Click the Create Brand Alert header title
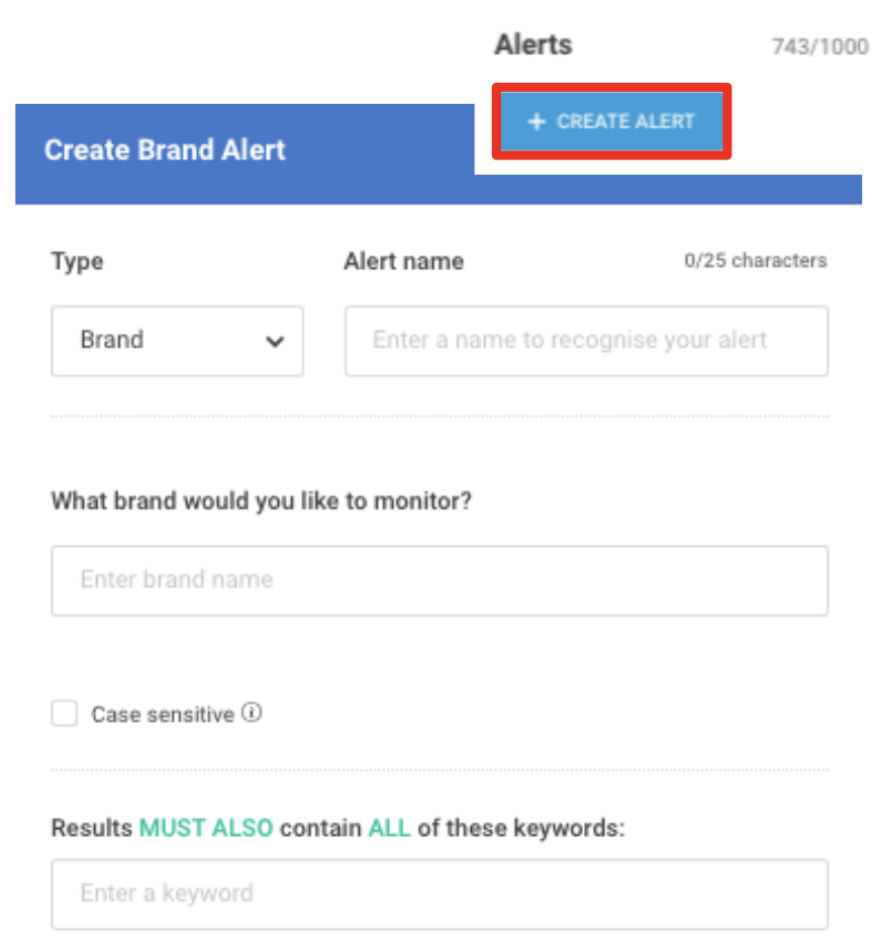Screen dimensions: 884x950 tap(165, 150)
